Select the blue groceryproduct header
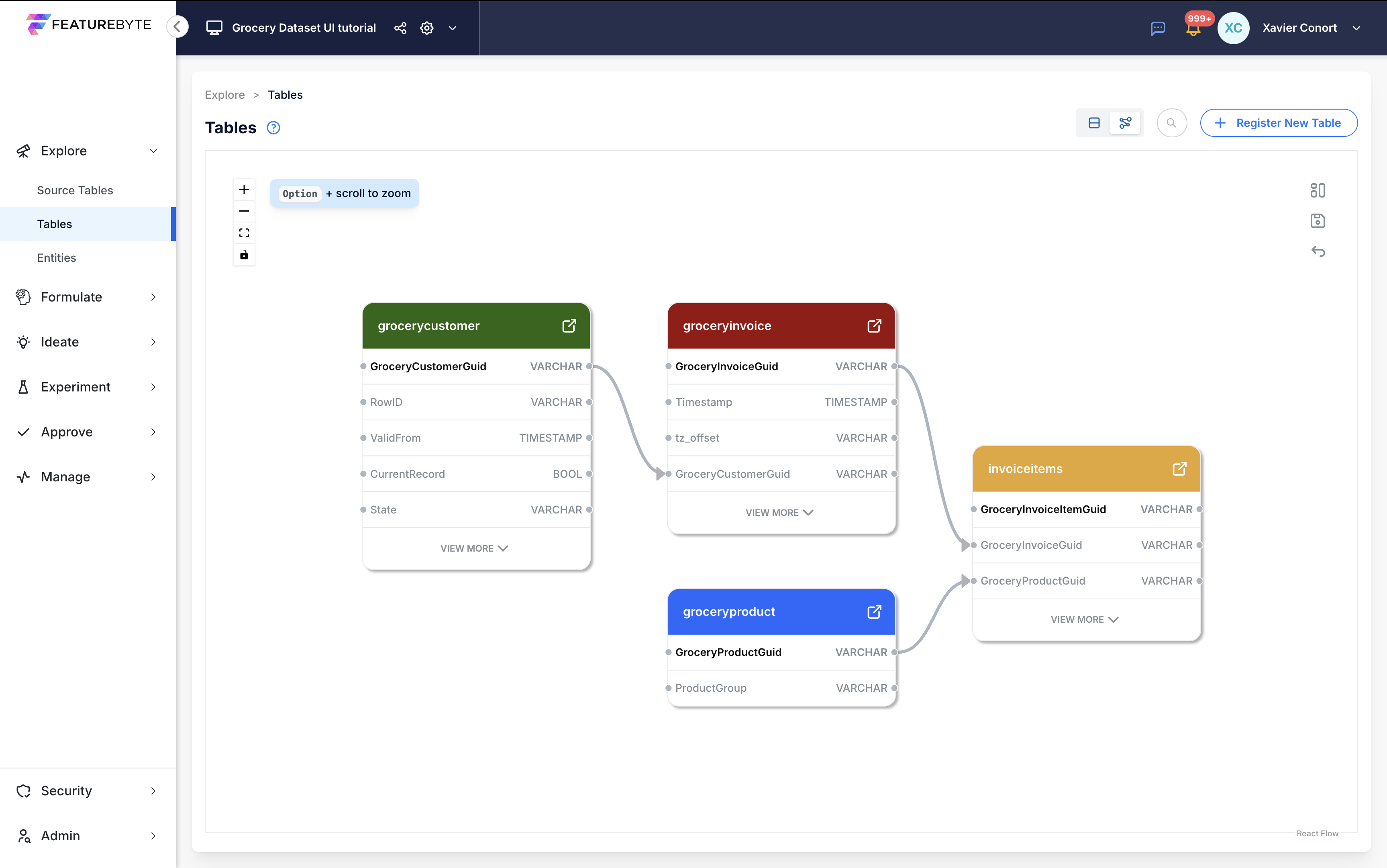Viewport: 1387px width, 868px height. [781, 611]
